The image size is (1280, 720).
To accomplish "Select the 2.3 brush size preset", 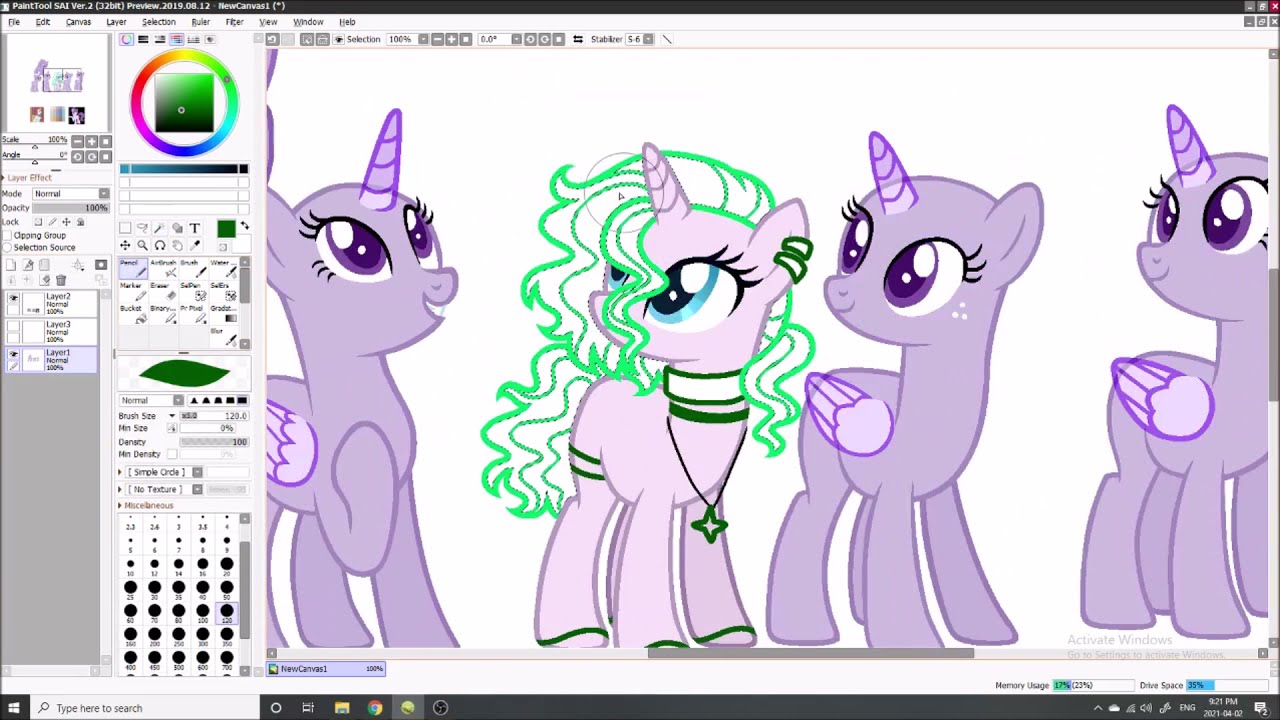I will coord(130,523).
